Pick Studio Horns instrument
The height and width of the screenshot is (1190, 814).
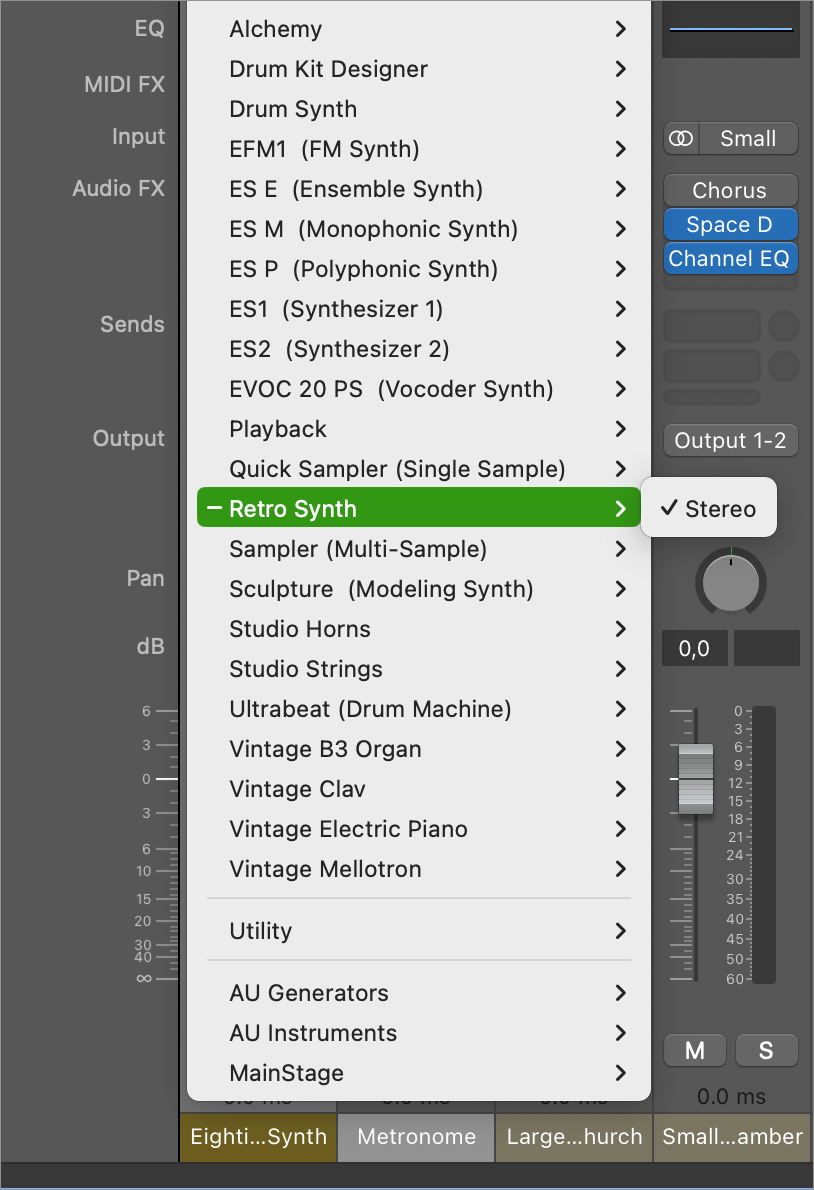tap(419, 628)
